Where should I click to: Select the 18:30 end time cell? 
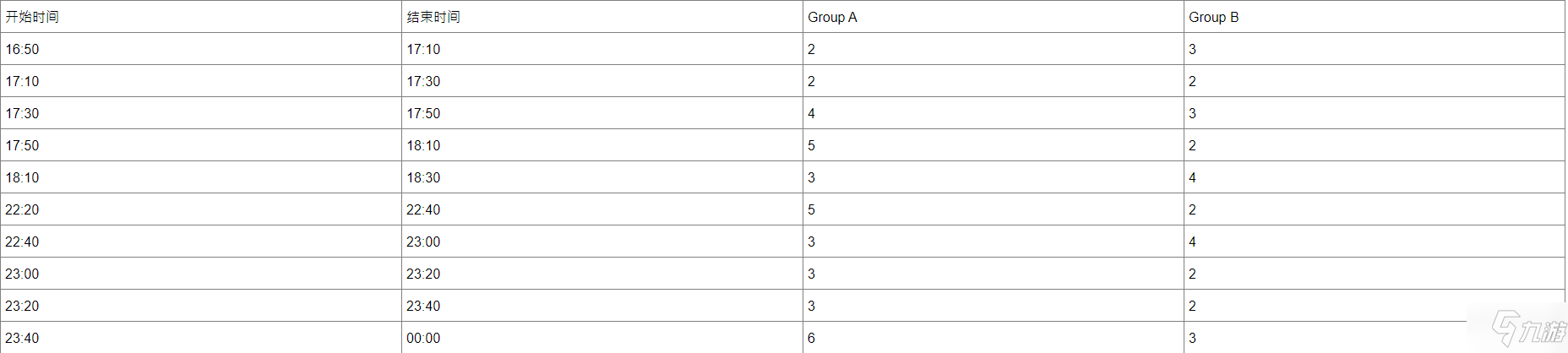602,177
